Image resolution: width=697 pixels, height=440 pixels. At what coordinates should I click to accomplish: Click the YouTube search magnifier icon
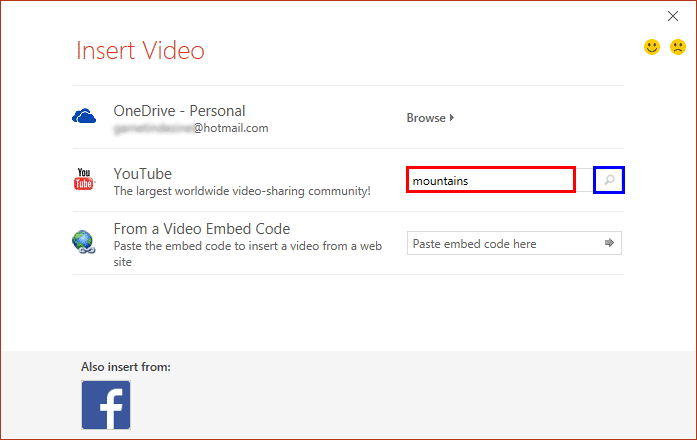pos(609,180)
